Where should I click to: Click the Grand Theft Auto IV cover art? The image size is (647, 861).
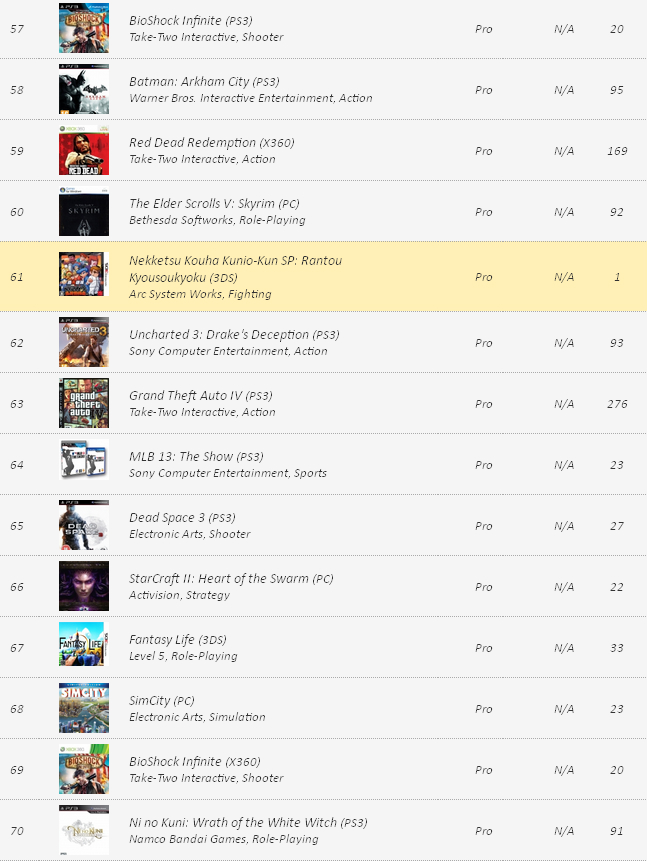[84, 404]
